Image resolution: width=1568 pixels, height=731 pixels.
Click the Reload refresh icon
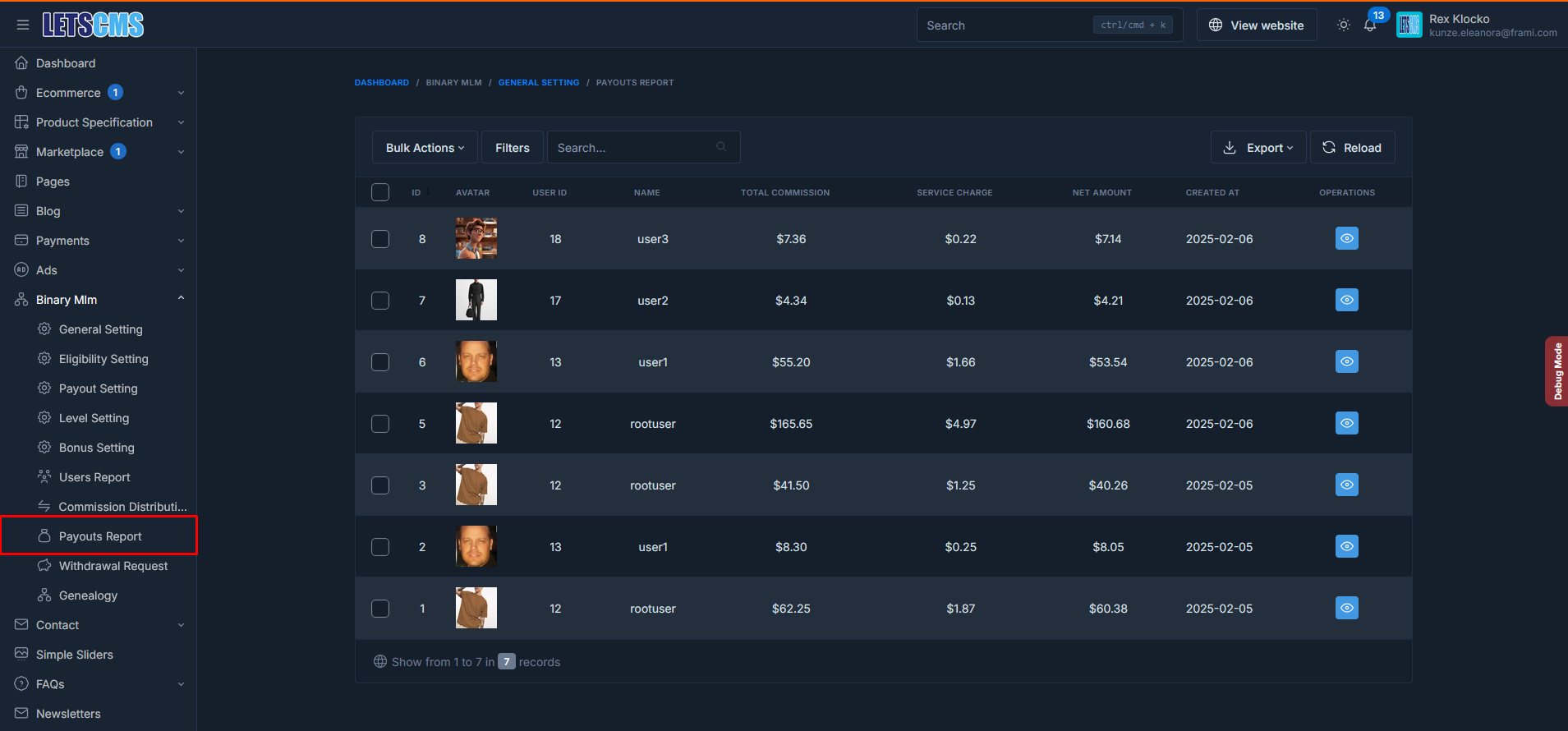coord(1328,147)
